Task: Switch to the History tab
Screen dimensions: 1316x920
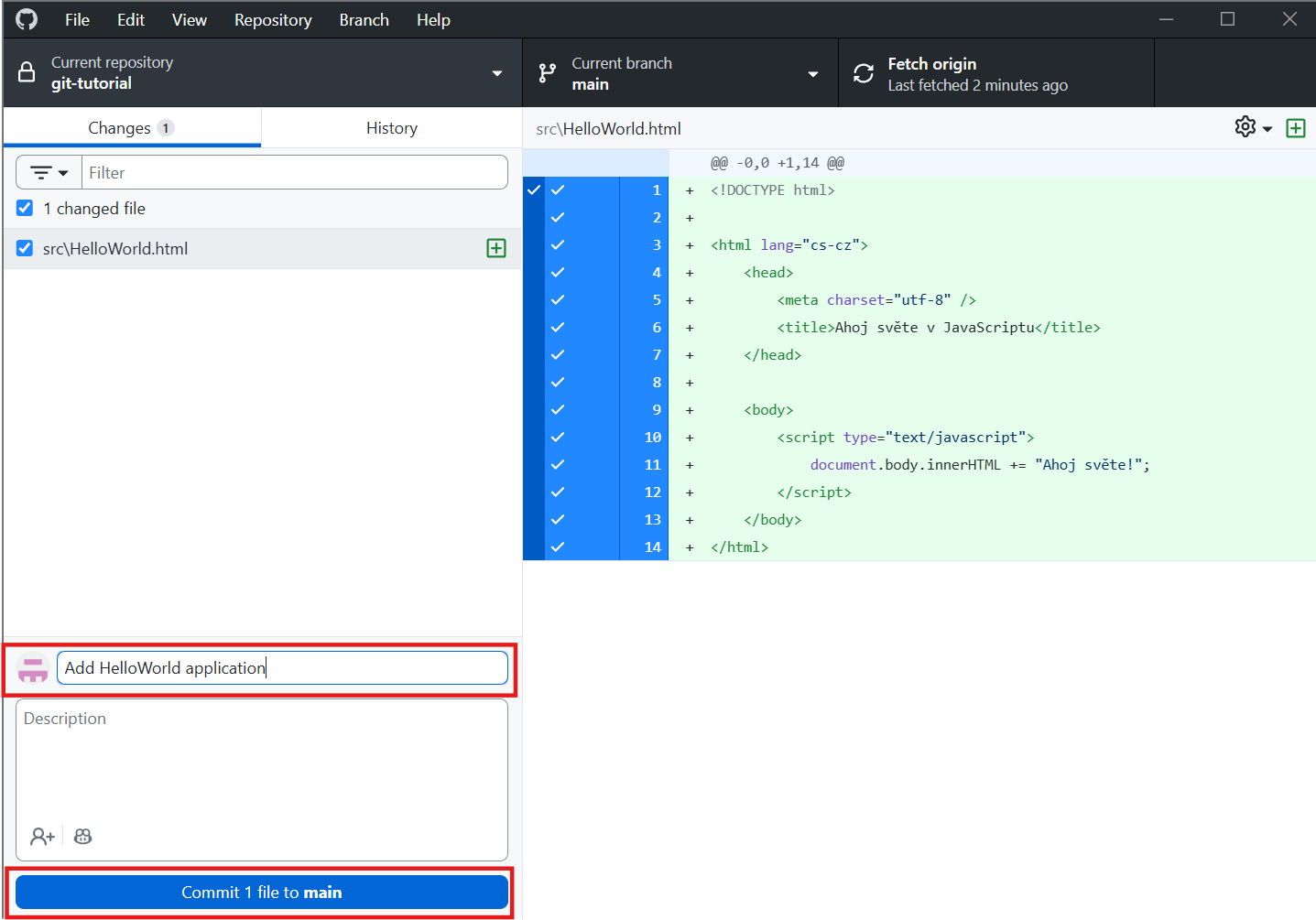Action: click(391, 127)
